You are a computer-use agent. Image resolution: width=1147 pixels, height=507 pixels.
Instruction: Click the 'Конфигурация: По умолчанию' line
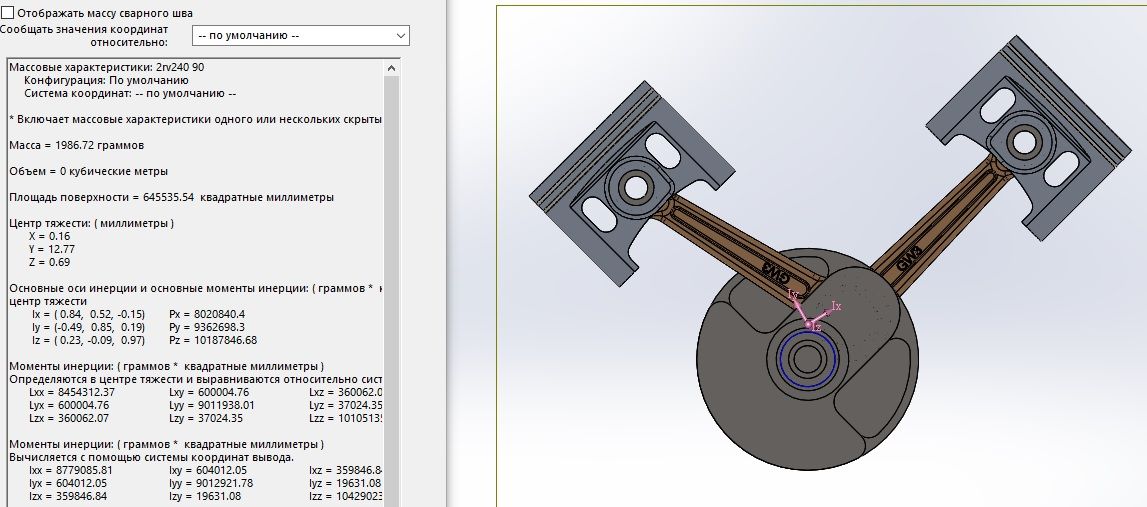tap(106, 80)
